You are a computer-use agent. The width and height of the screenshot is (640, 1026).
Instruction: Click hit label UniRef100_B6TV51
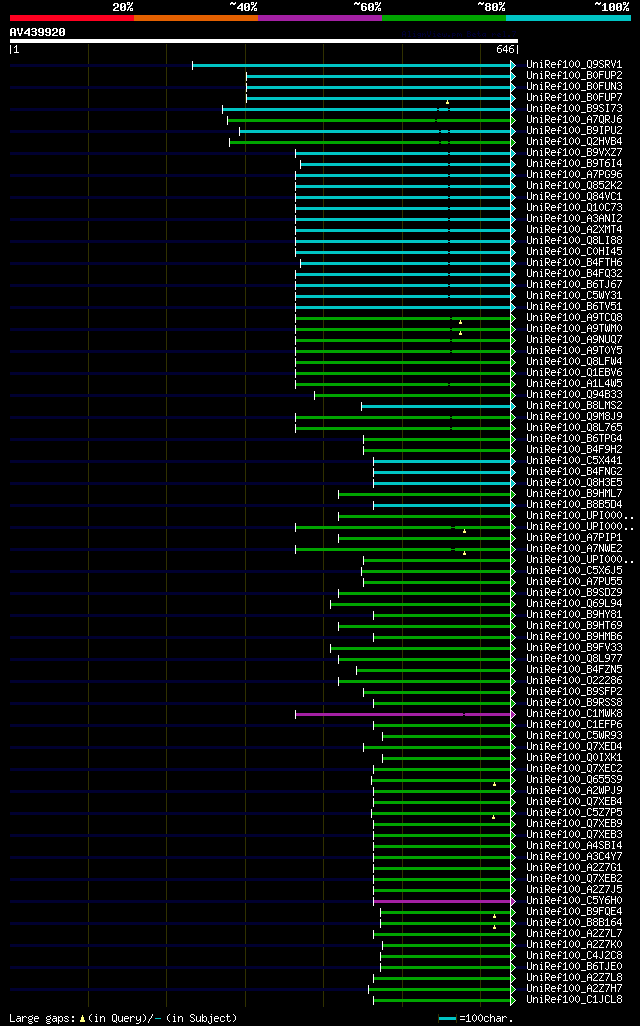tap(574, 307)
